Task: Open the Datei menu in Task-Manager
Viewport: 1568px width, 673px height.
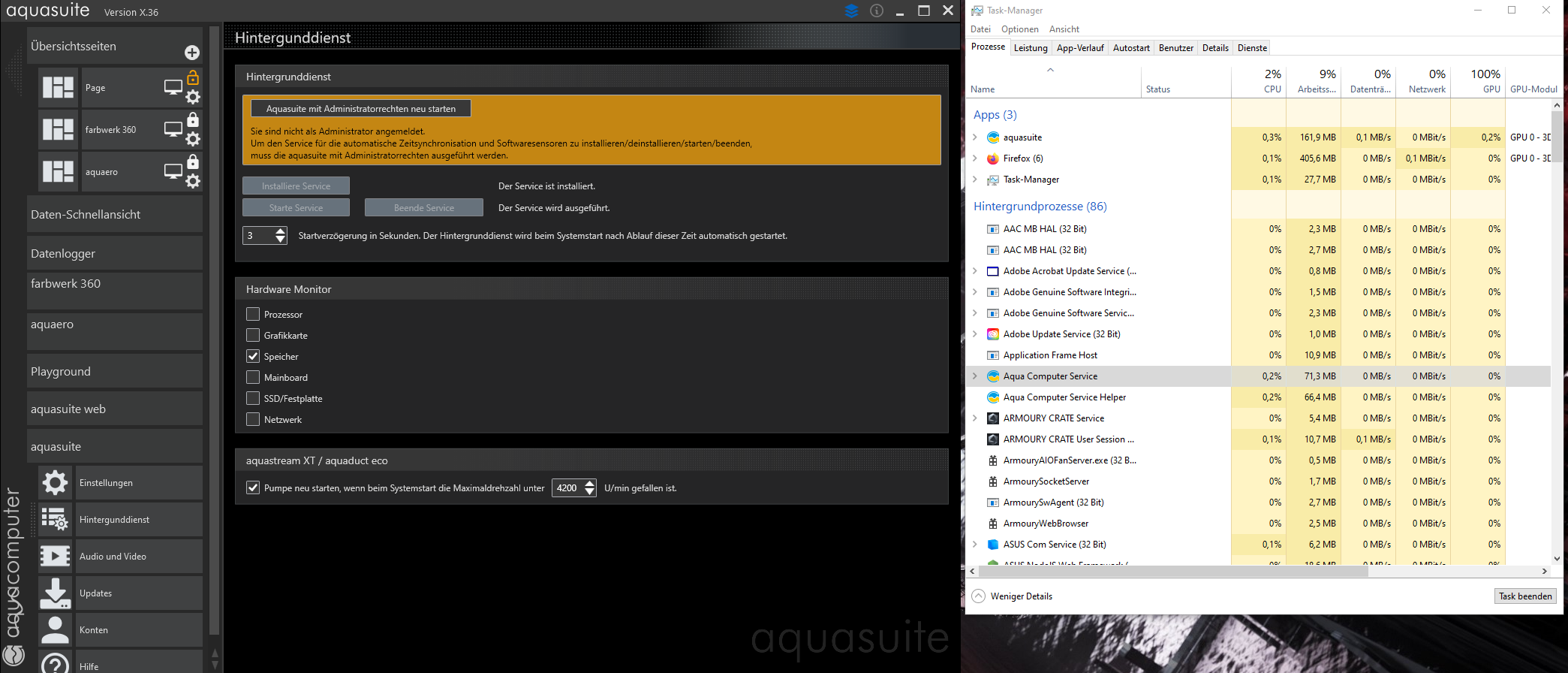Action: [980, 29]
